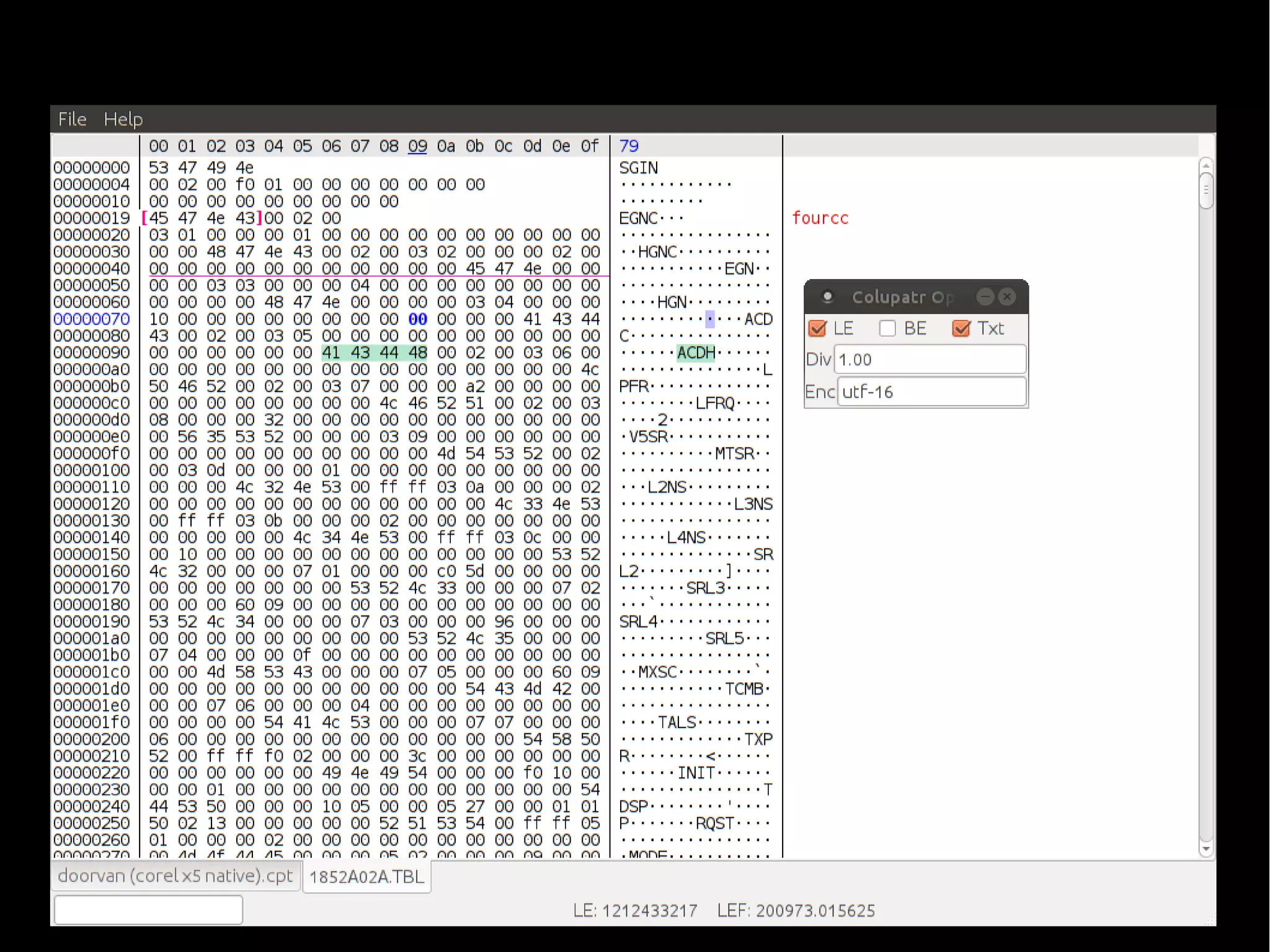
Task: Click scrollbar up arrow at top
Action: click(1206, 166)
